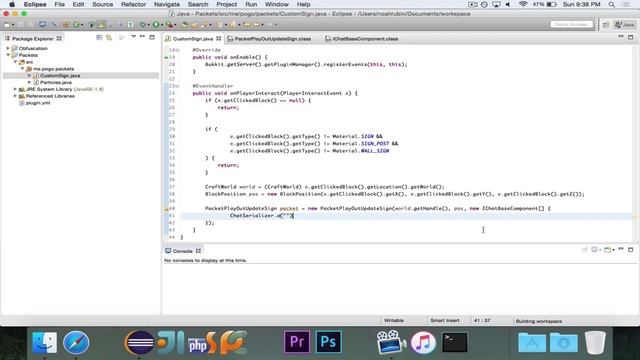Minimize the Console view
Screen dimensions: 640x360
(621, 249)
